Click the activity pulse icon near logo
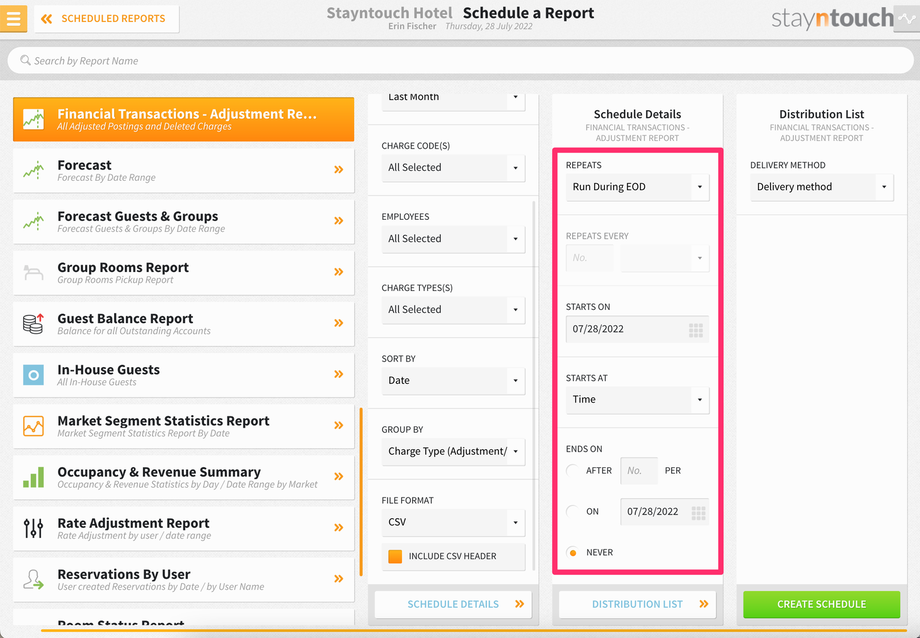 click(907, 19)
